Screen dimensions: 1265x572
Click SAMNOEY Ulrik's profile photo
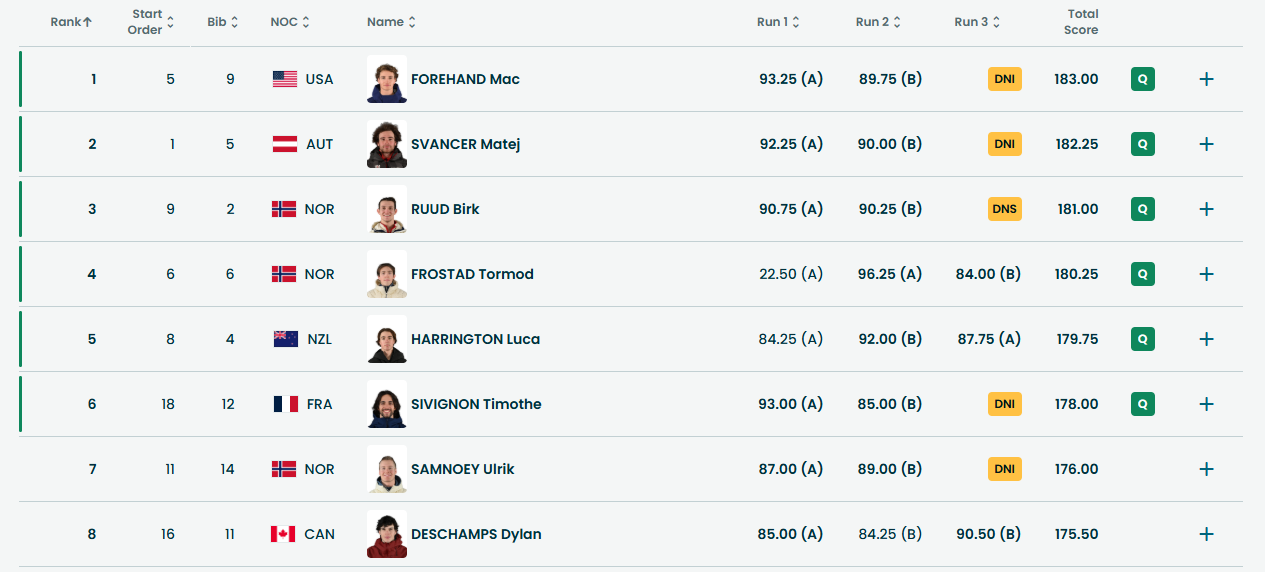pos(387,469)
